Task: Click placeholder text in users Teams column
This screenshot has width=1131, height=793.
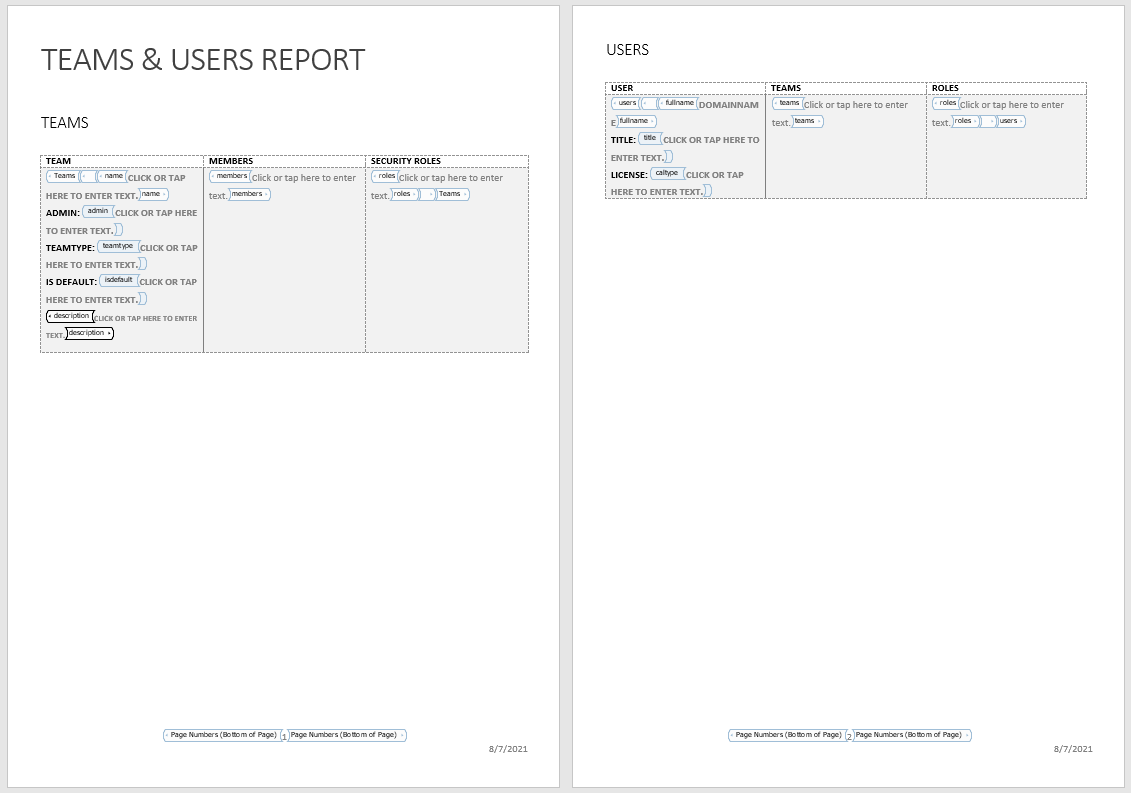Action: (856, 105)
